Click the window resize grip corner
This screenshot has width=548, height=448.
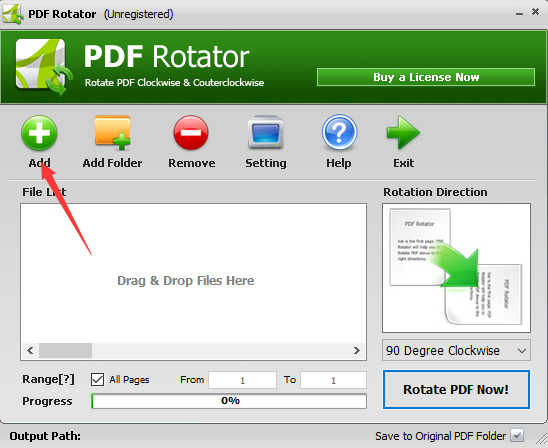coord(541,440)
